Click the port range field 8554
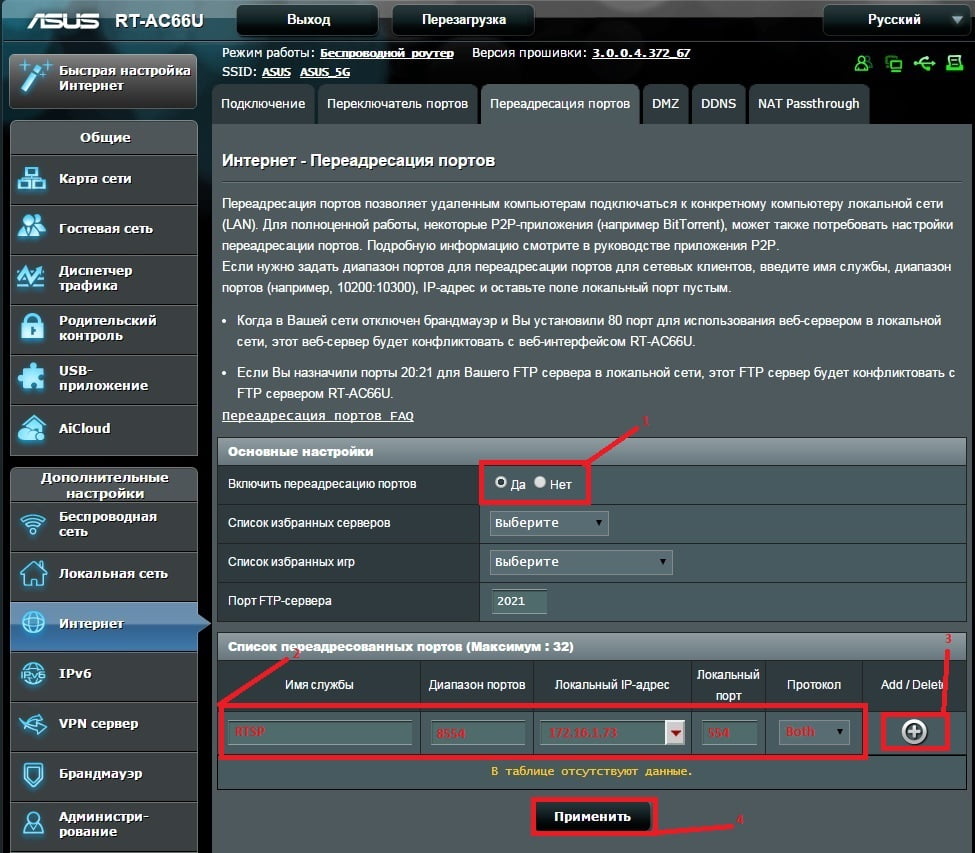 tap(477, 733)
